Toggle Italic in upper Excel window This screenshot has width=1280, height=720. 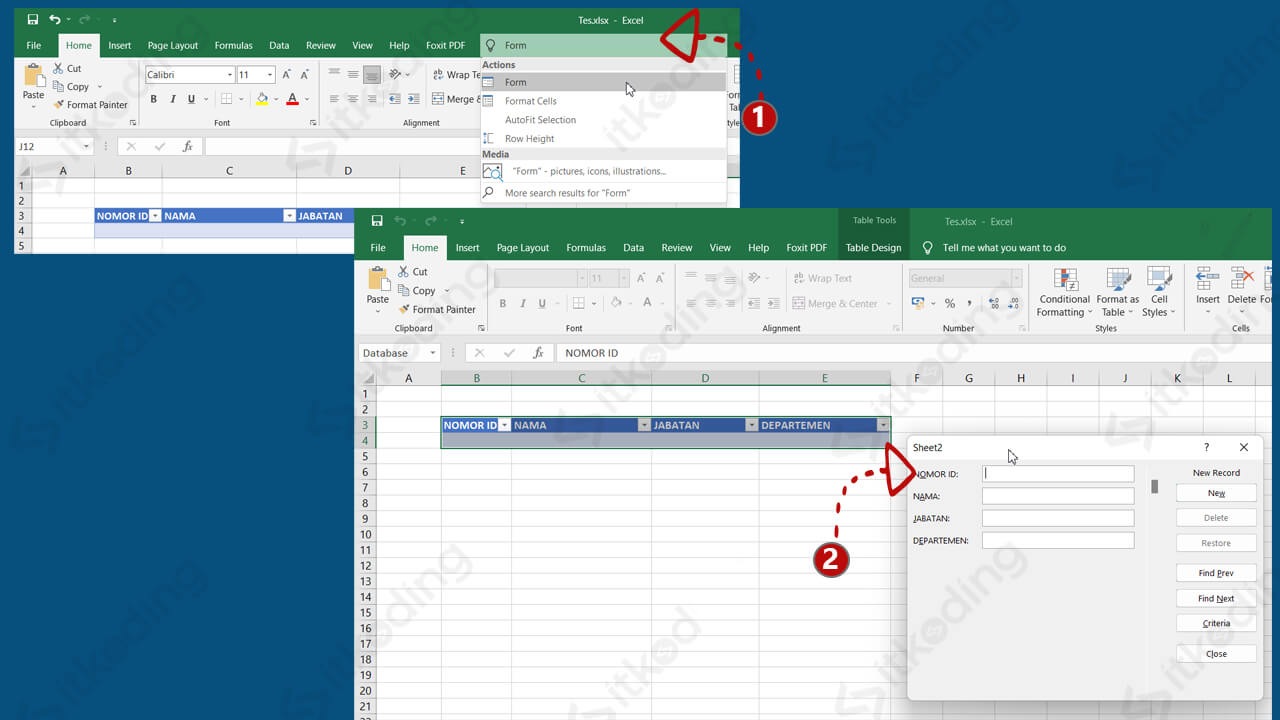pyautogui.click(x=173, y=99)
